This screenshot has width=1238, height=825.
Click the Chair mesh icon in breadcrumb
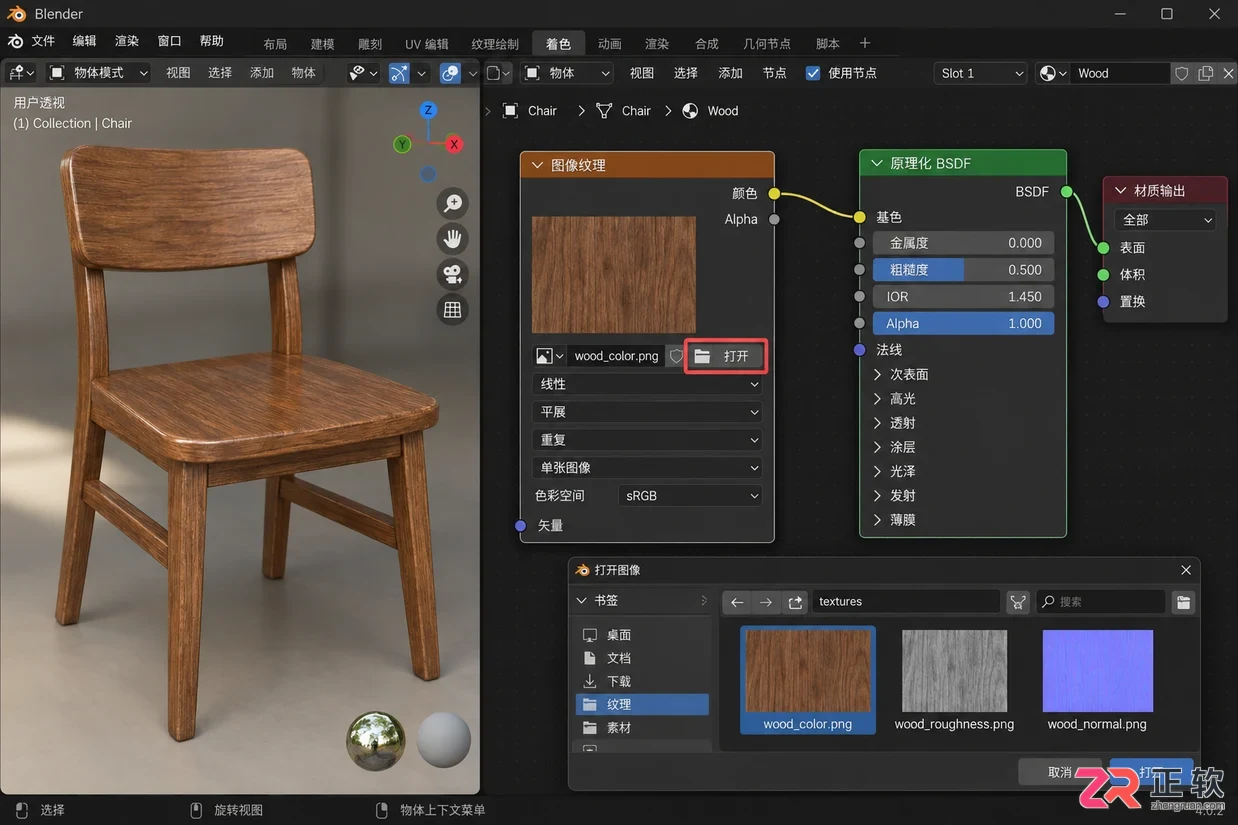(x=604, y=111)
